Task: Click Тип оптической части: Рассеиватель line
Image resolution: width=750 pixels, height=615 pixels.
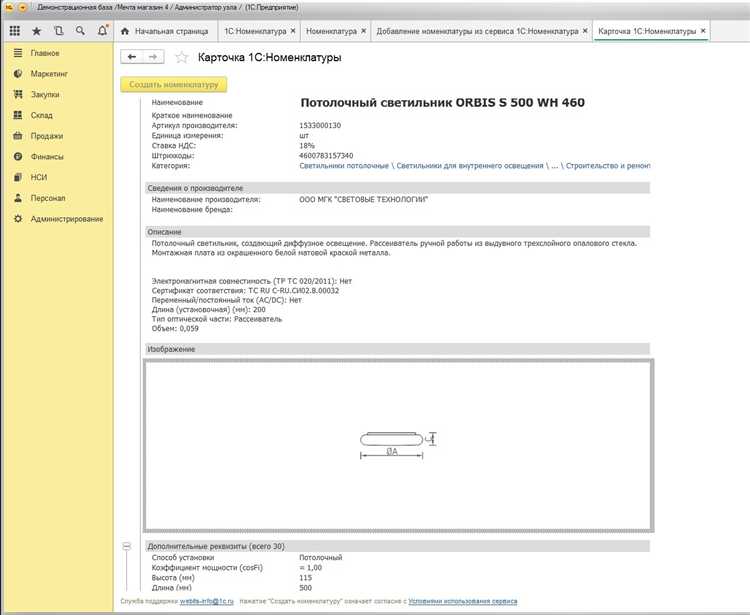Action: click(217, 319)
